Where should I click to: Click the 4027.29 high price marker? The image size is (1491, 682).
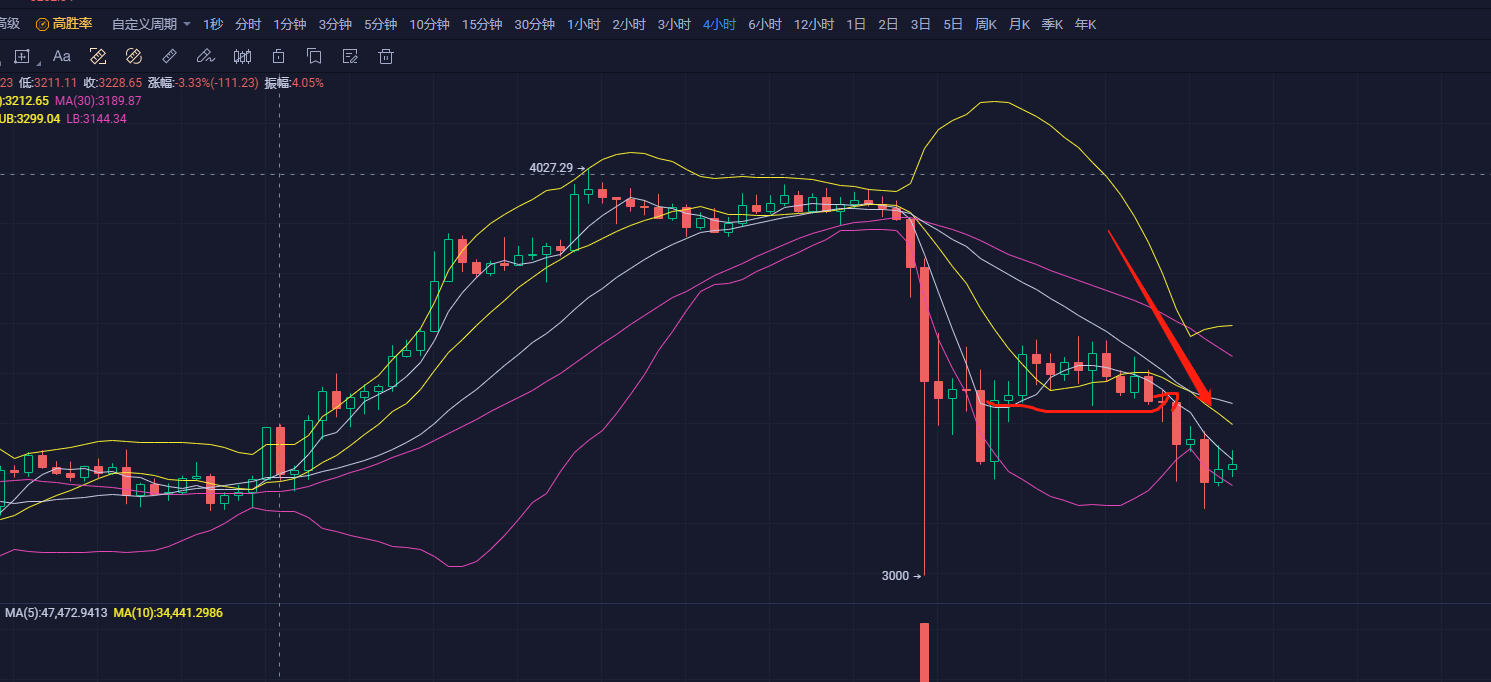pos(557,168)
